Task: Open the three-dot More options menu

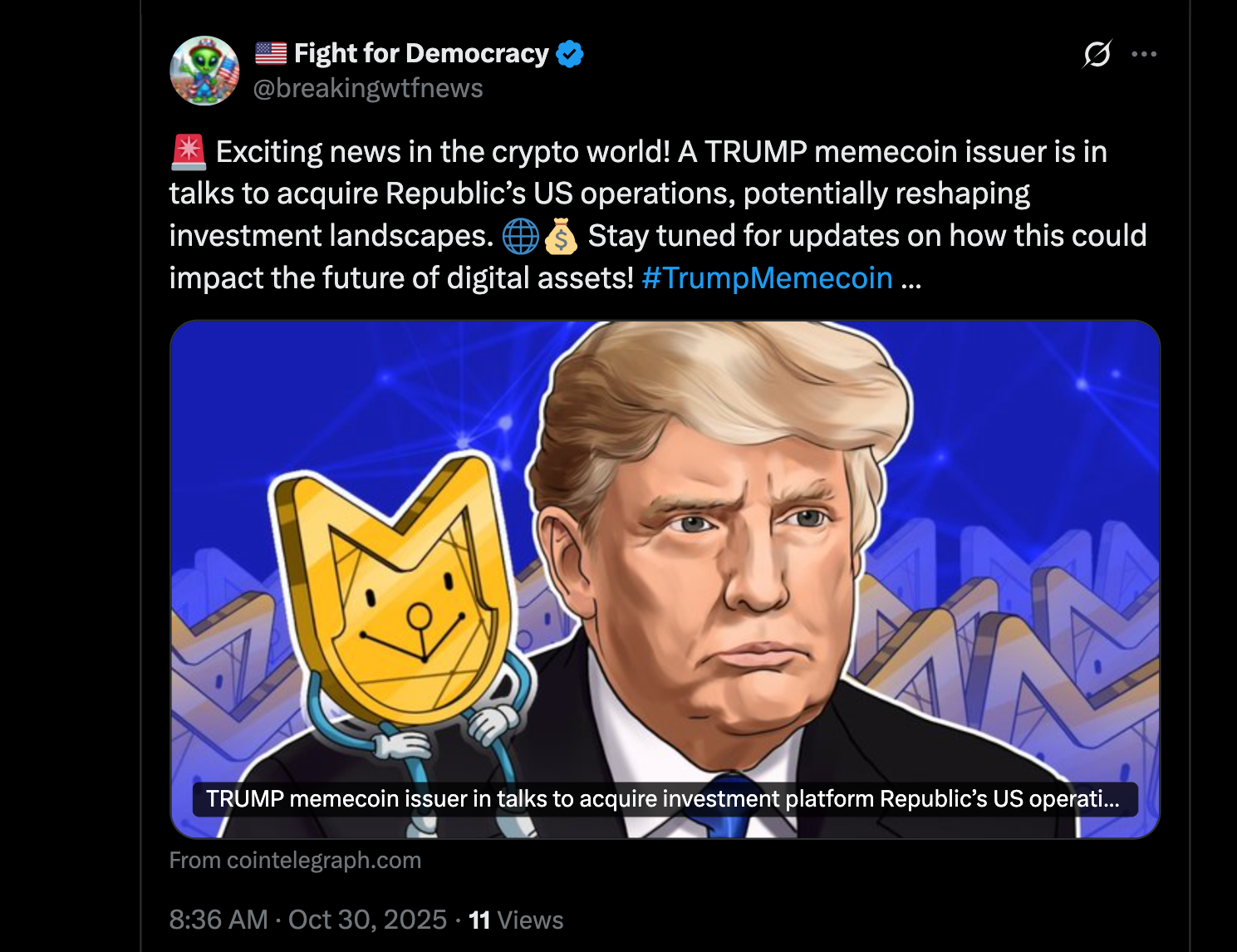Action: click(x=1144, y=54)
